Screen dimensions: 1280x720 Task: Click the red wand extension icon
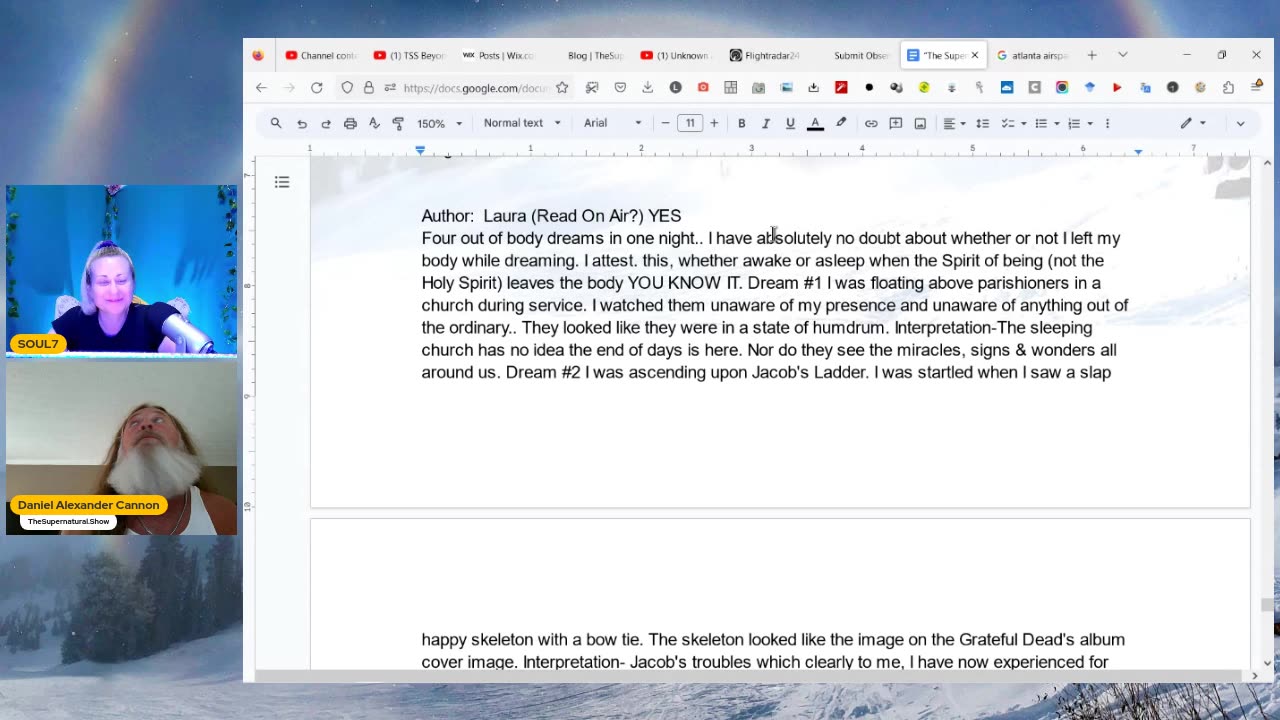(x=841, y=88)
